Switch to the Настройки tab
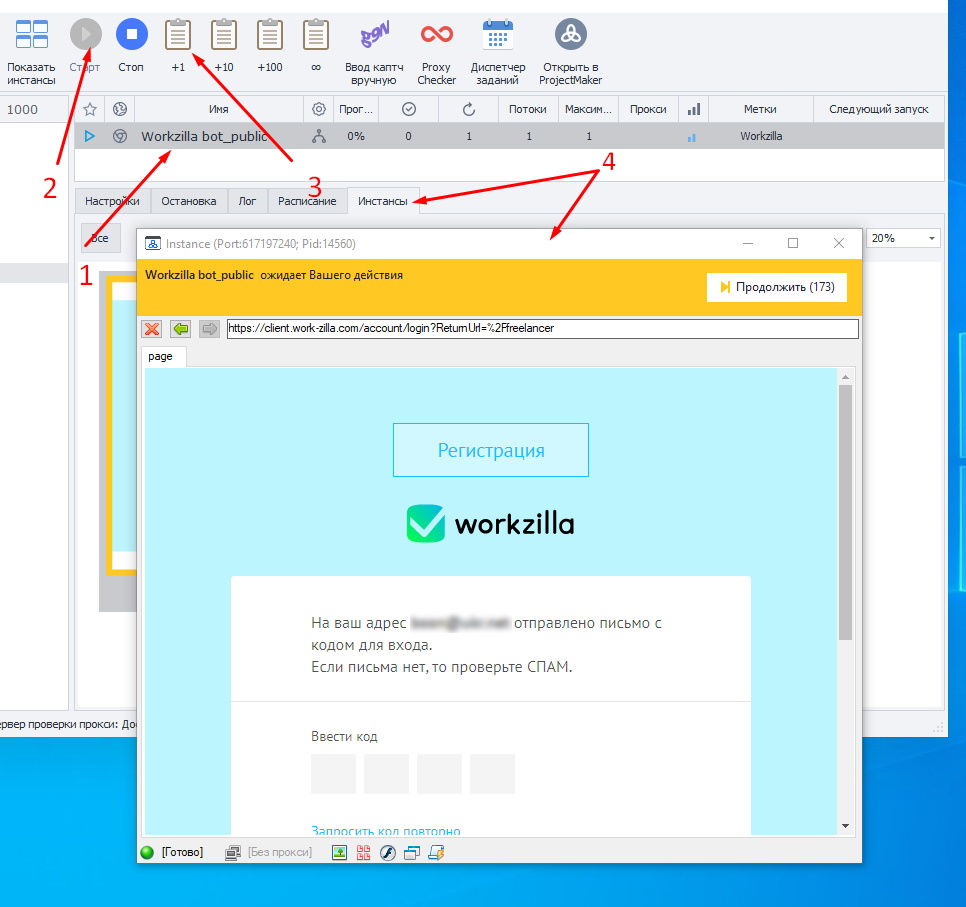Screen dimensions: 966x907 pyautogui.click(x=112, y=201)
